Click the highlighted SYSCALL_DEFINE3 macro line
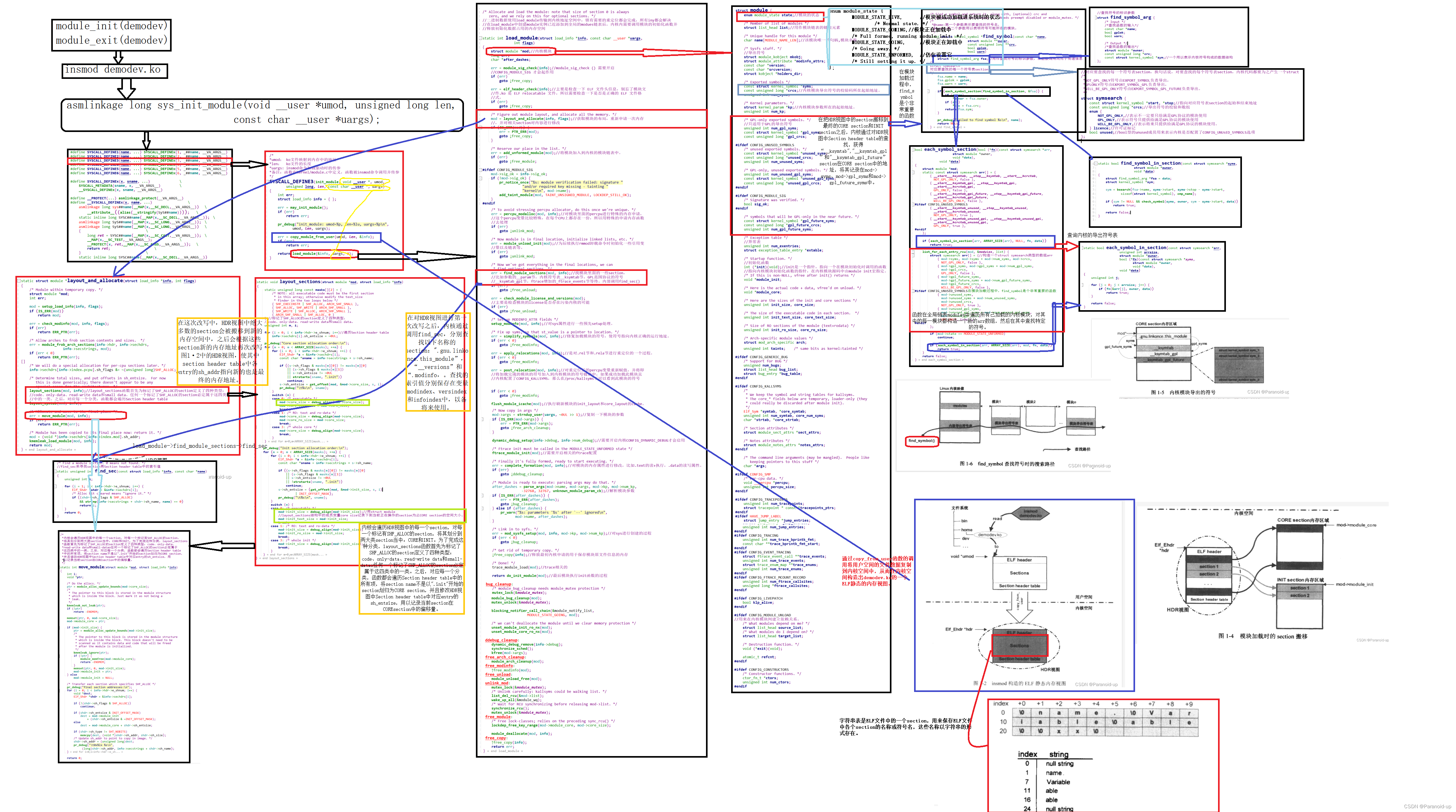 click(x=150, y=161)
